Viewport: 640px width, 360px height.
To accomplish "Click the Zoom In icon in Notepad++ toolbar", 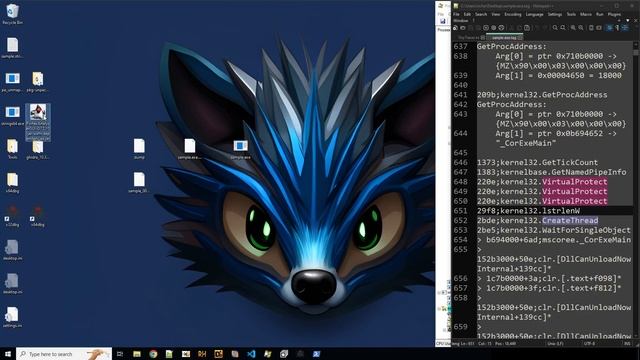I will (x=573, y=28).
